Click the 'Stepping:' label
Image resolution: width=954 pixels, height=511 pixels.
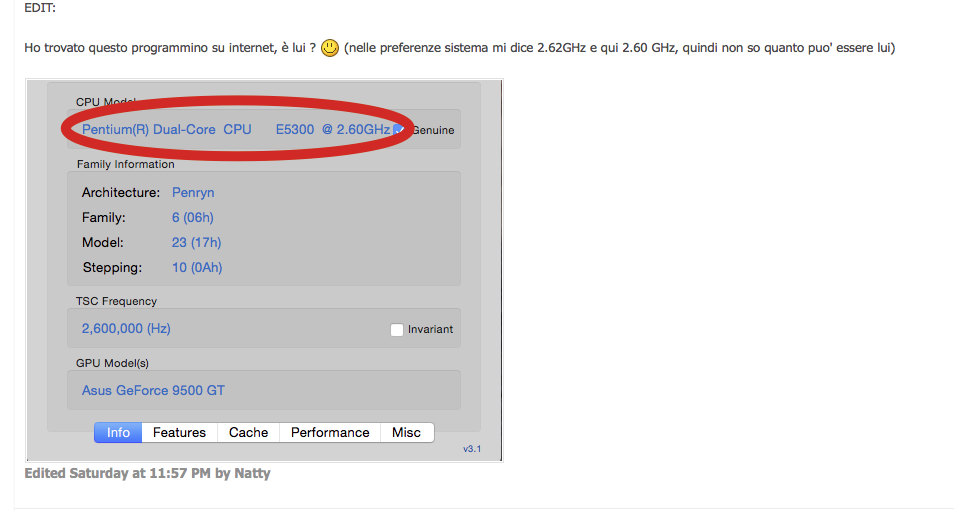[112, 268]
